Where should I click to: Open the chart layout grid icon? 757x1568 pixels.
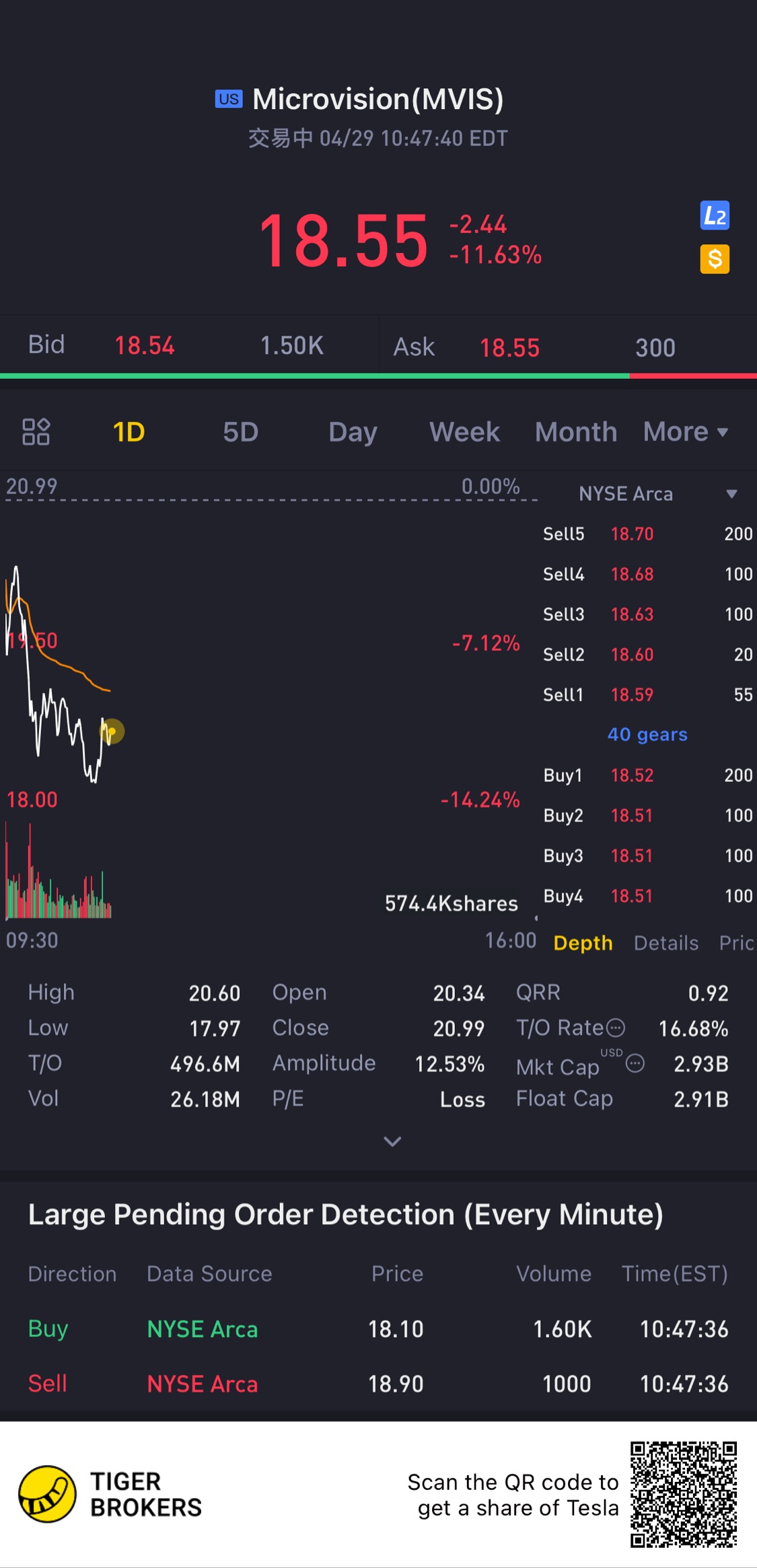pos(36,432)
